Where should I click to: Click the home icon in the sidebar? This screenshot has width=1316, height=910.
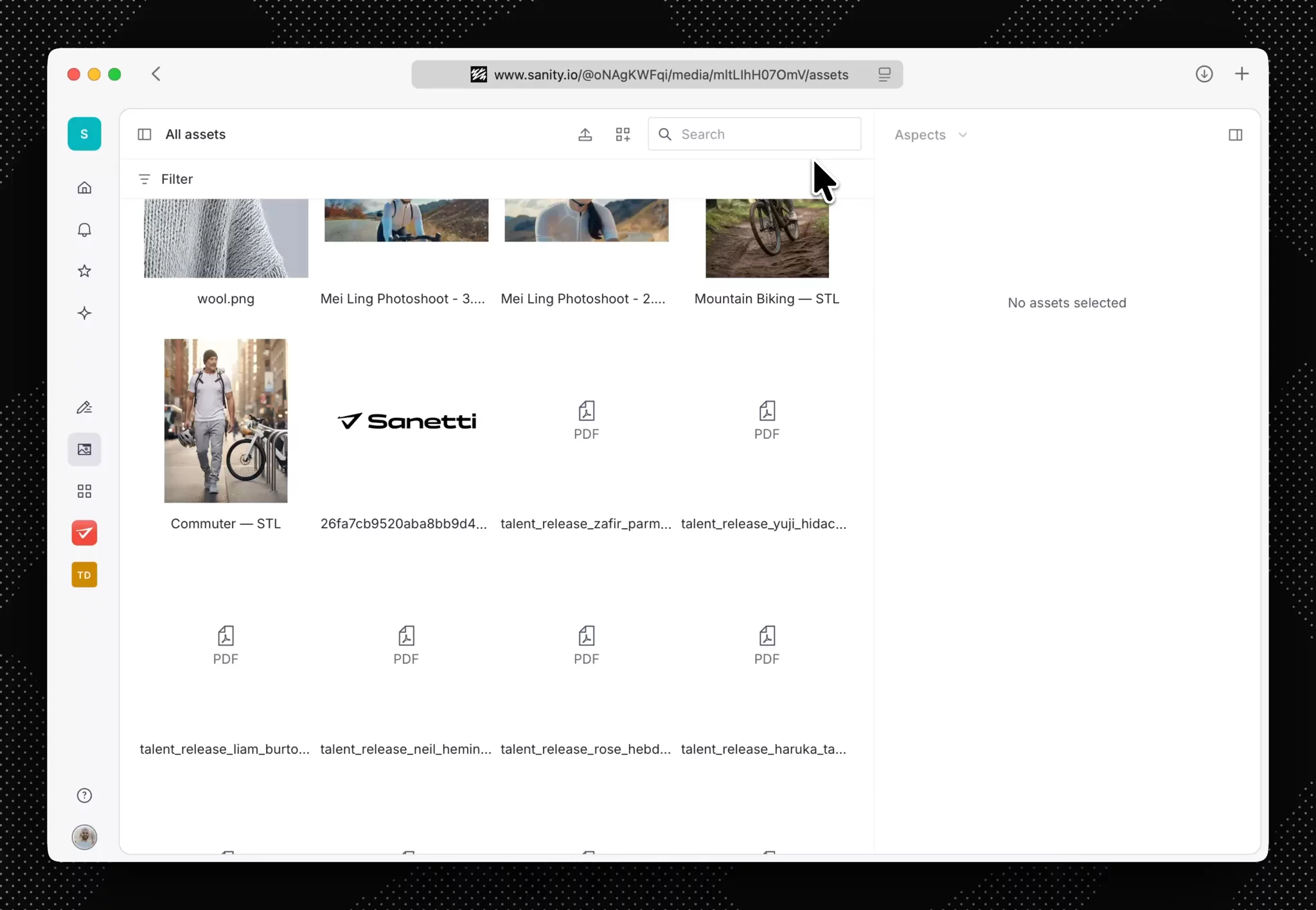click(84, 188)
